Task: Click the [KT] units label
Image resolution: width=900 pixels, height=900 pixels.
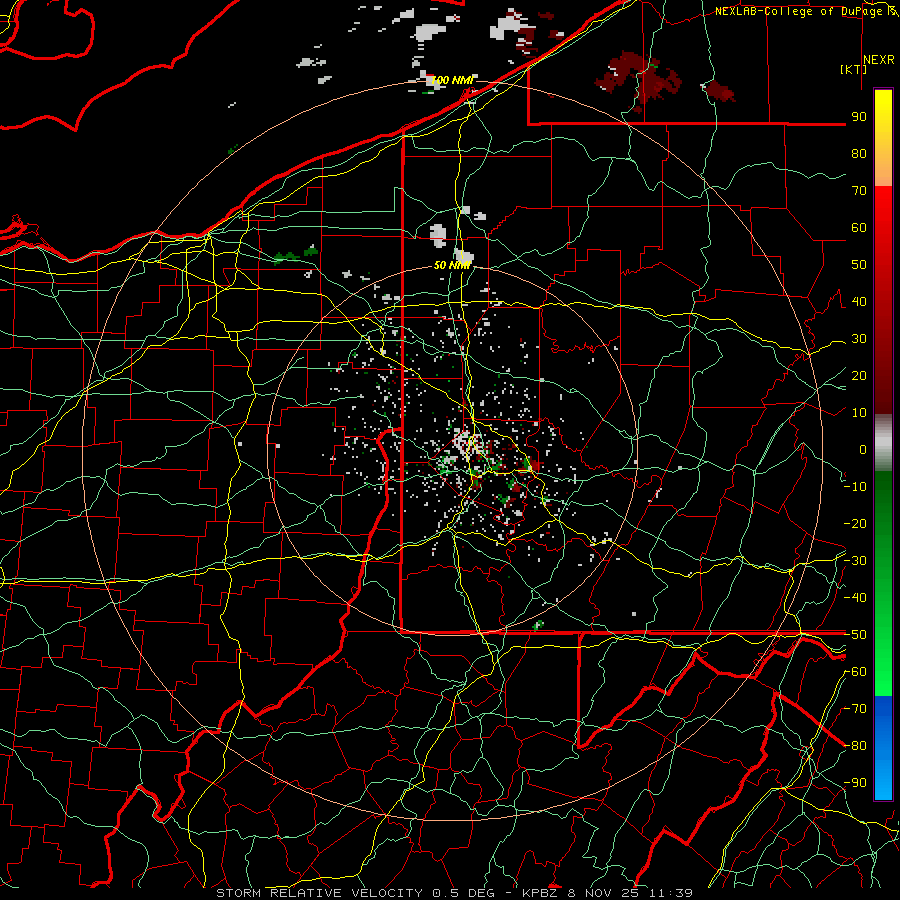Action: tap(854, 69)
